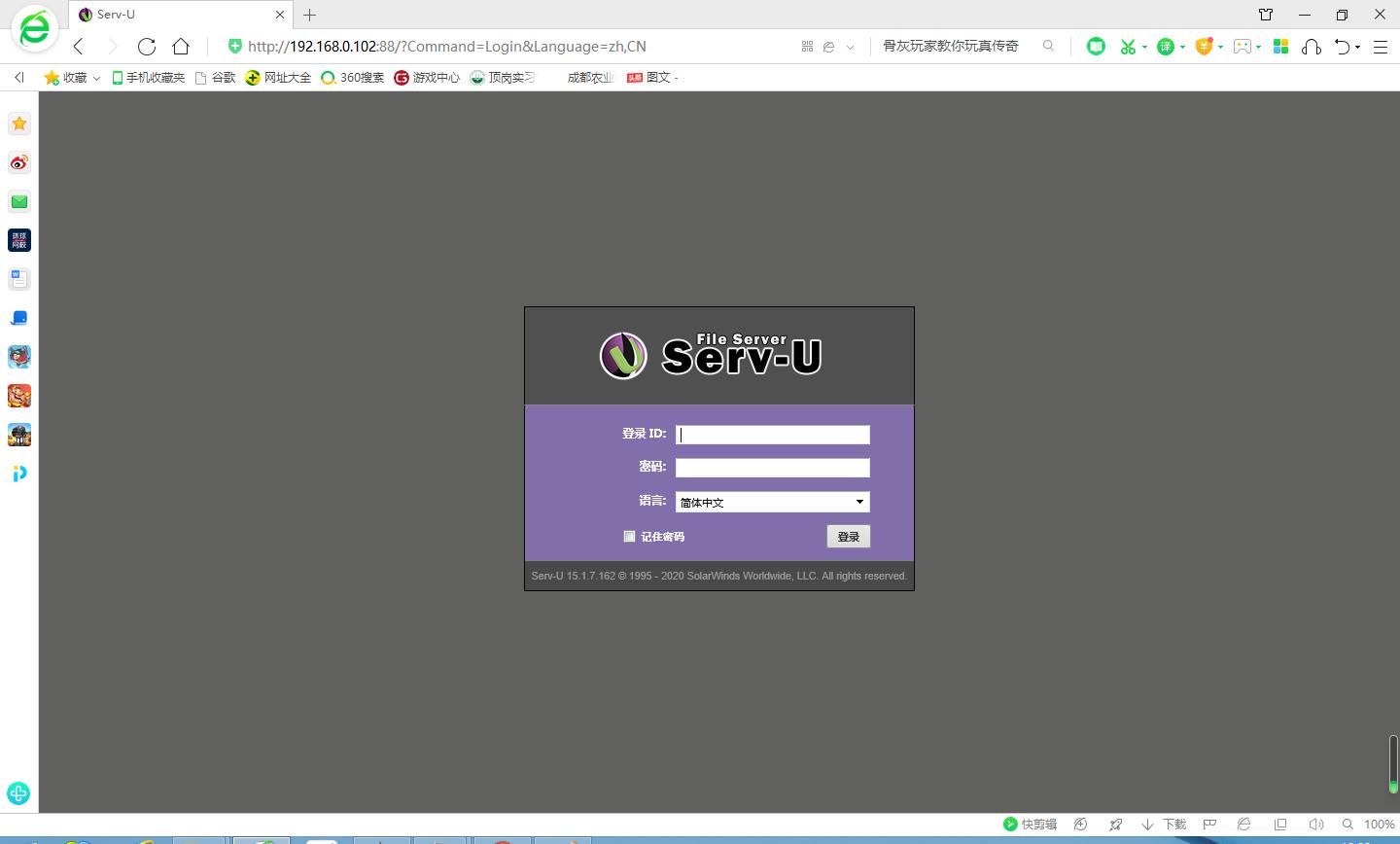Click the green security shield in address bar

point(234,46)
